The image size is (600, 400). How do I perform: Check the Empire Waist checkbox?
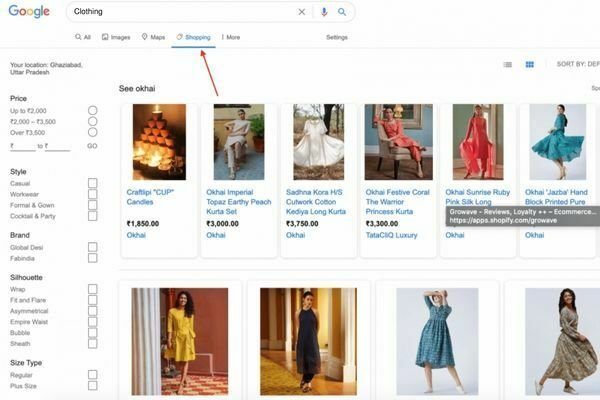click(93, 322)
